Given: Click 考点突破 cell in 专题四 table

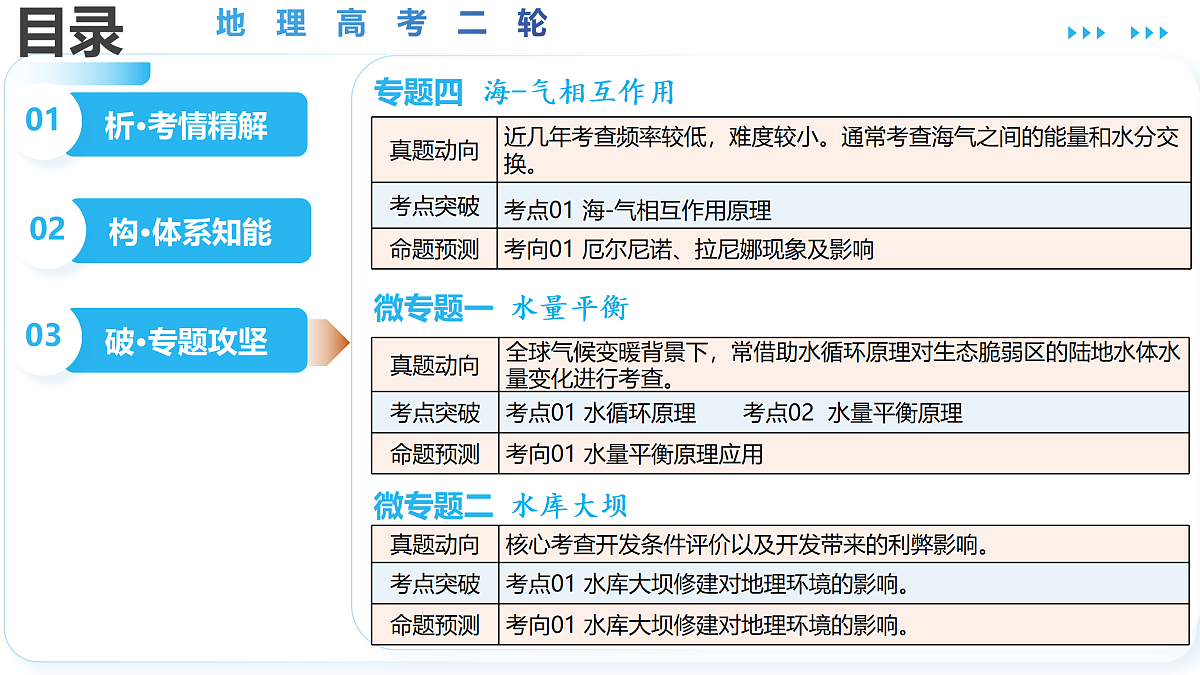Looking at the screenshot, I should click(x=435, y=206).
